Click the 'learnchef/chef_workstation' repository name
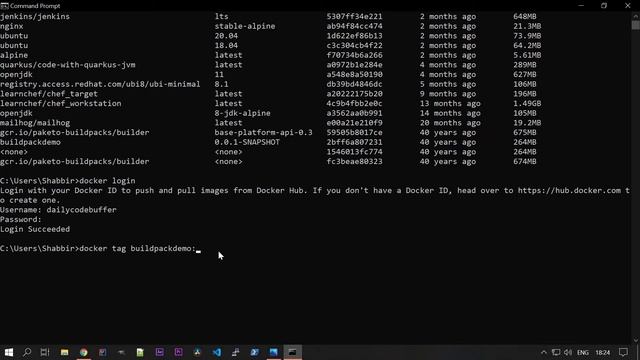The width and height of the screenshot is (640, 360). click(60, 104)
